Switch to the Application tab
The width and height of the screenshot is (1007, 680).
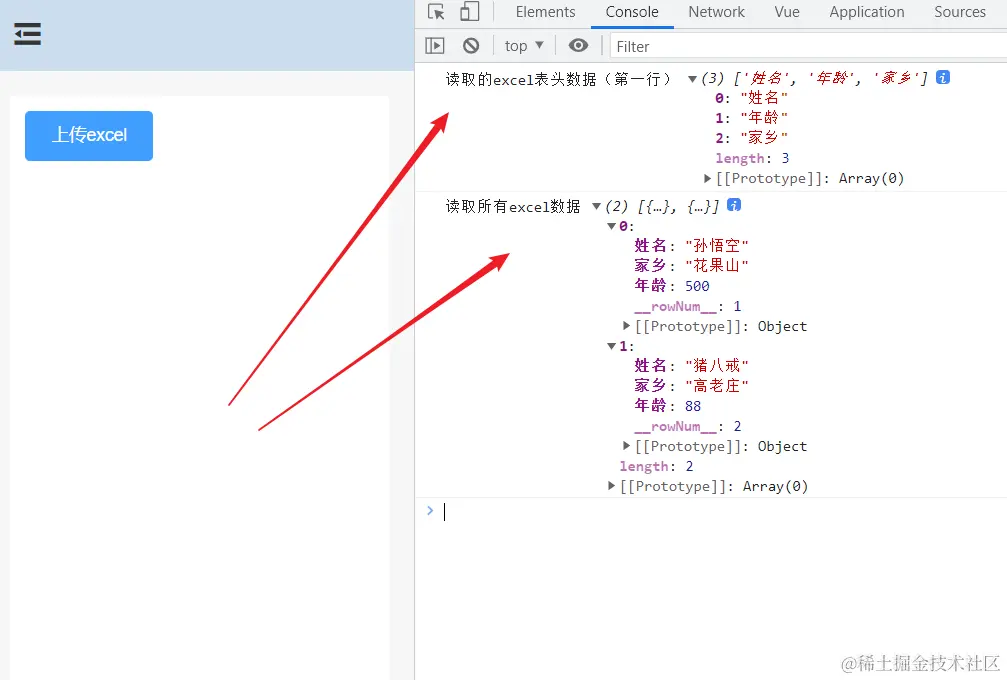(x=866, y=12)
